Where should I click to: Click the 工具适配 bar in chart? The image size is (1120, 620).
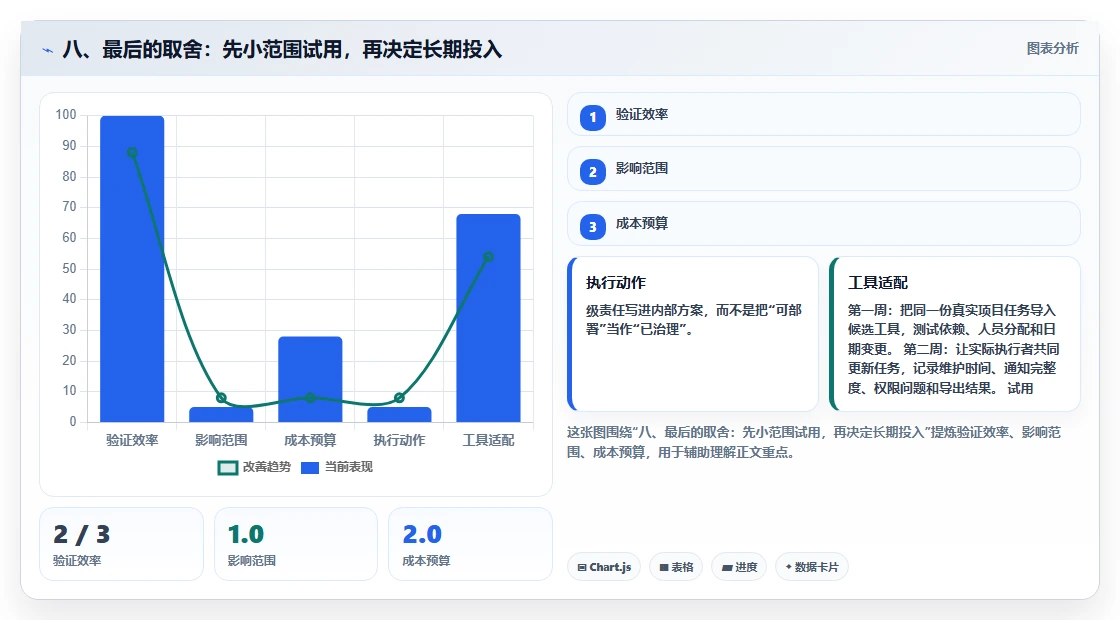click(x=489, y=318)
